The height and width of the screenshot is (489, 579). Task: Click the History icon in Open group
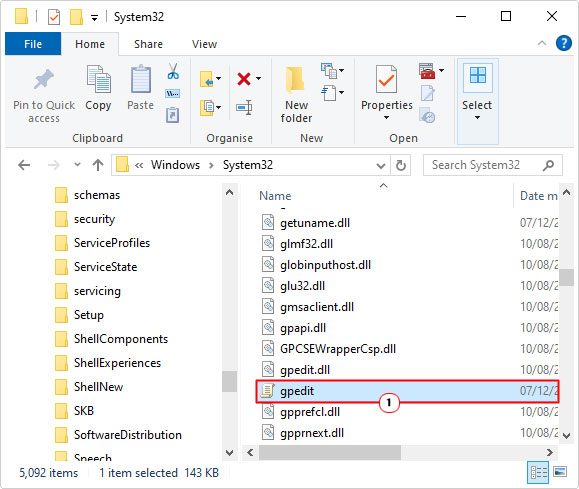pyautogui.click(x=427, y=115)
